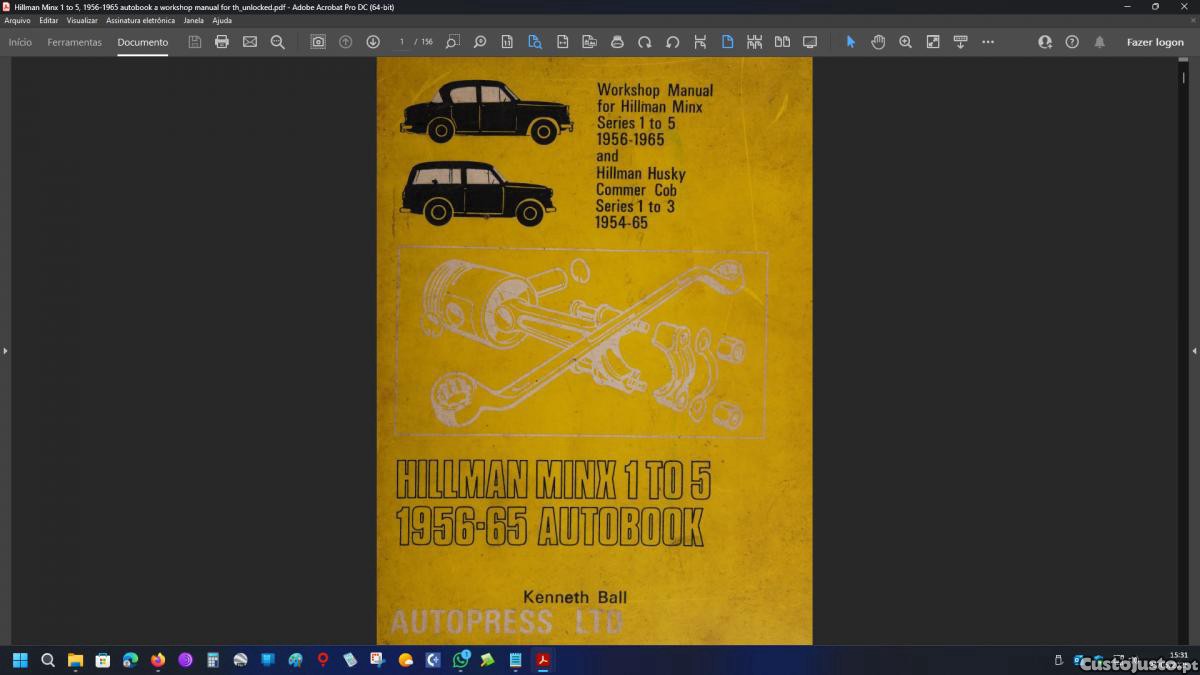Toggle single page view mode
This screenshot has width=1200, height=675.
[727, 42]
